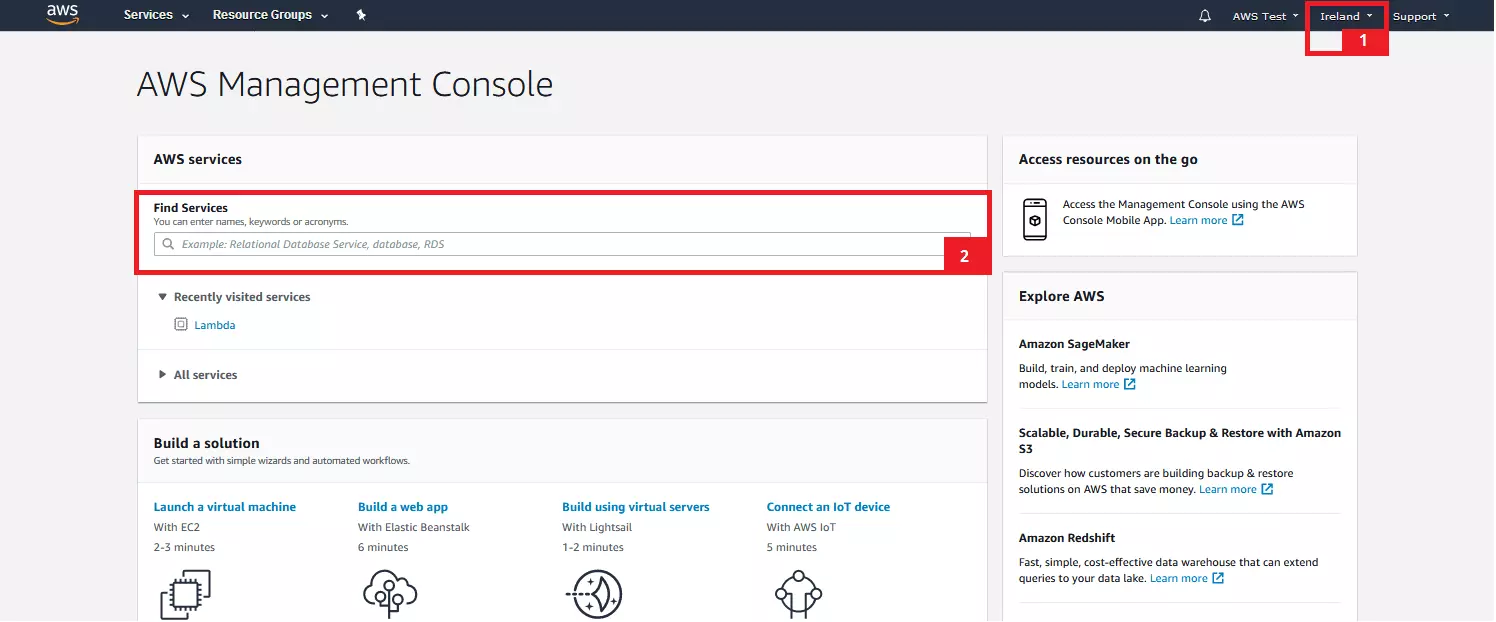
Task: Open the Lambda recently visited link
Action: (215, 325)
